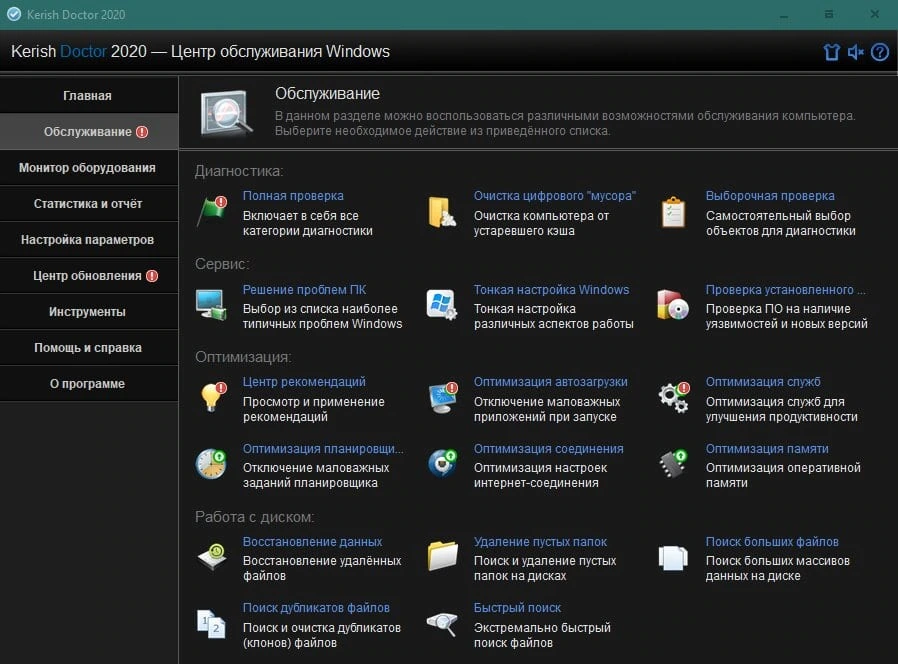This screenshot has height=664, width=898.
Task: Open Помощь и справка section
Action: click(89, 348)
